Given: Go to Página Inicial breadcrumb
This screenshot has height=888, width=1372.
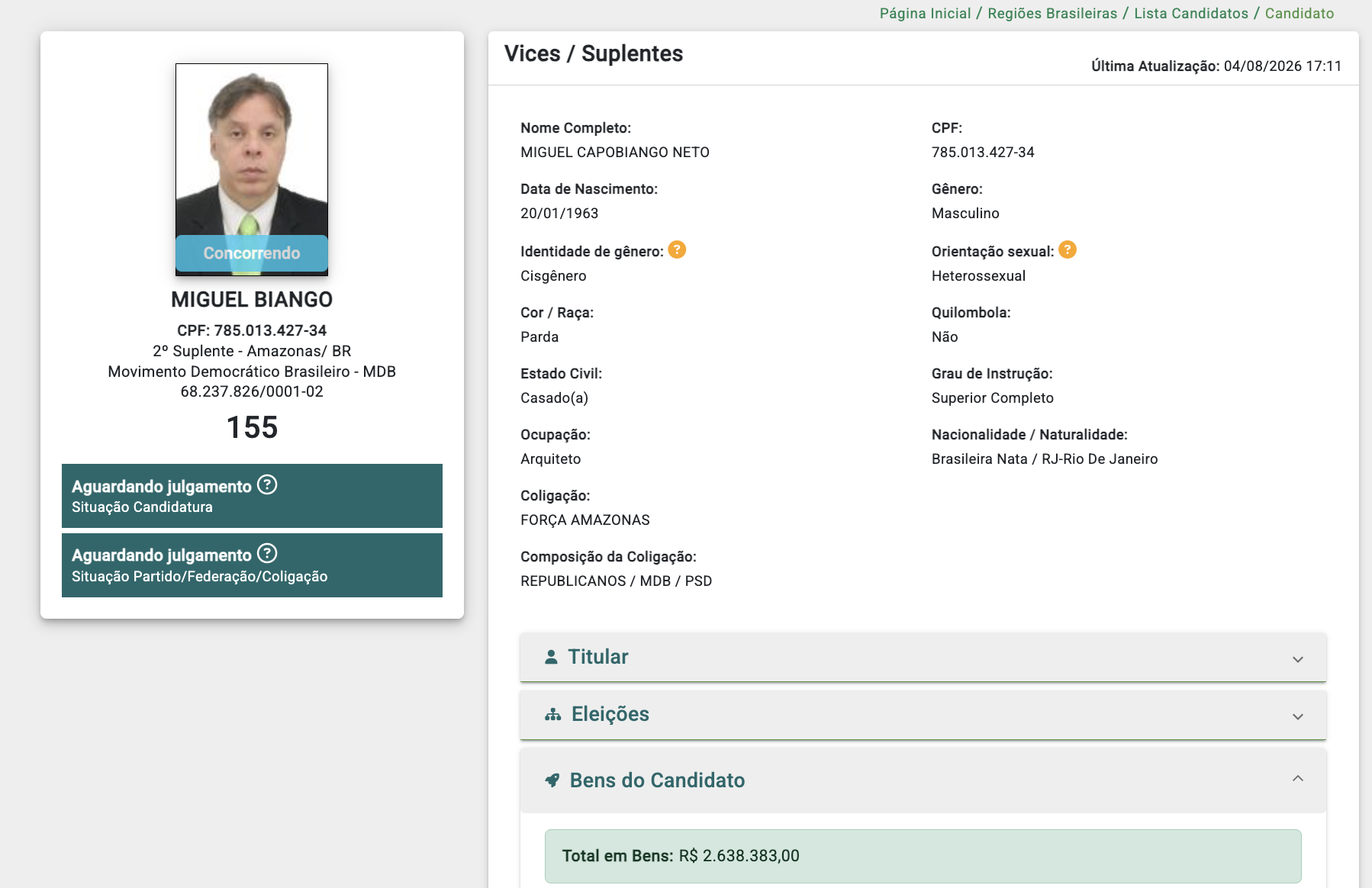Looking at the screenshot, I should [x=925, y=13].
